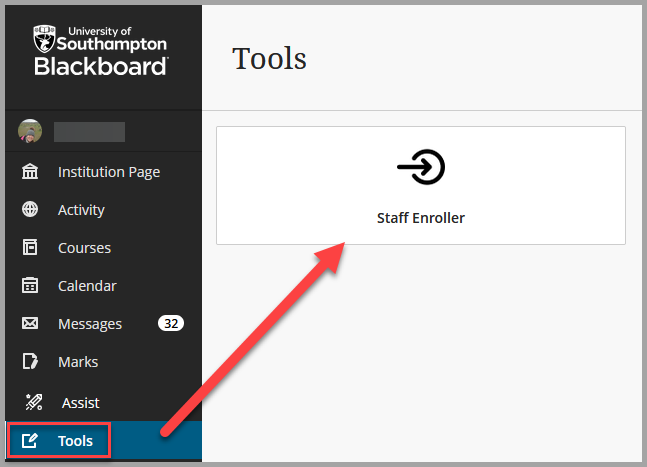Click the Marks document icon
The image size is (647, 467).
pos(30,361)
